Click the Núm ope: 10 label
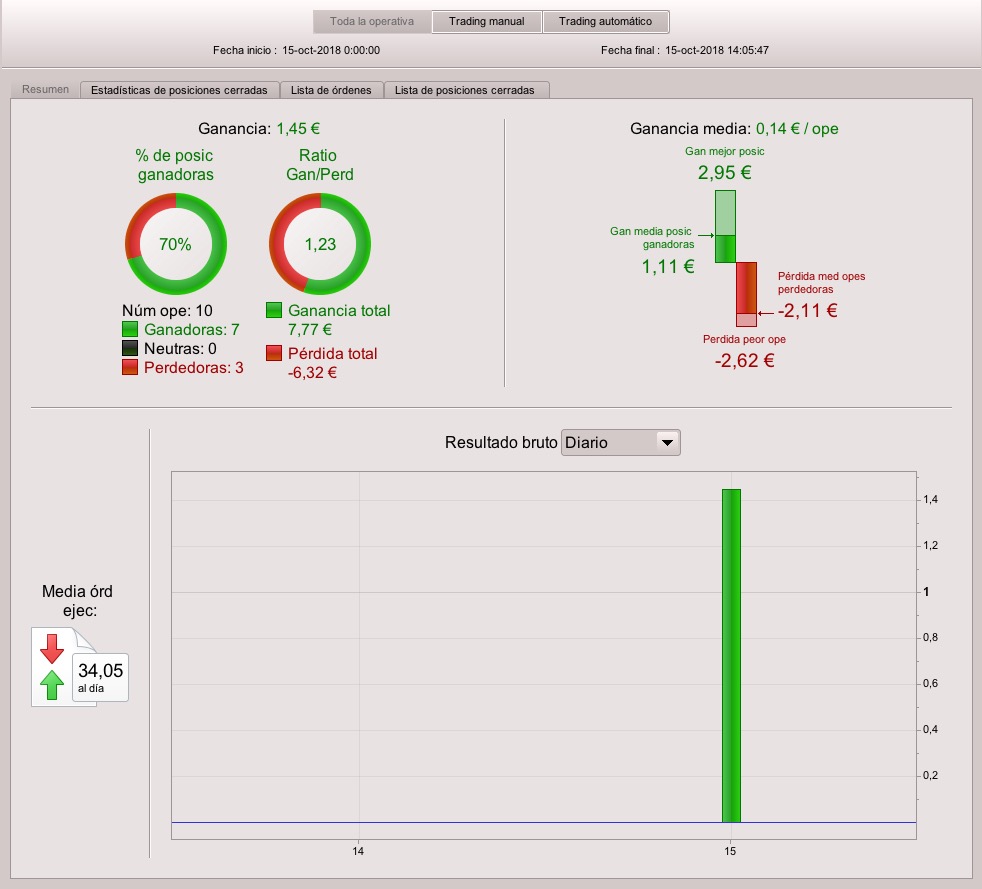982x889 pixels. point(167,311)
